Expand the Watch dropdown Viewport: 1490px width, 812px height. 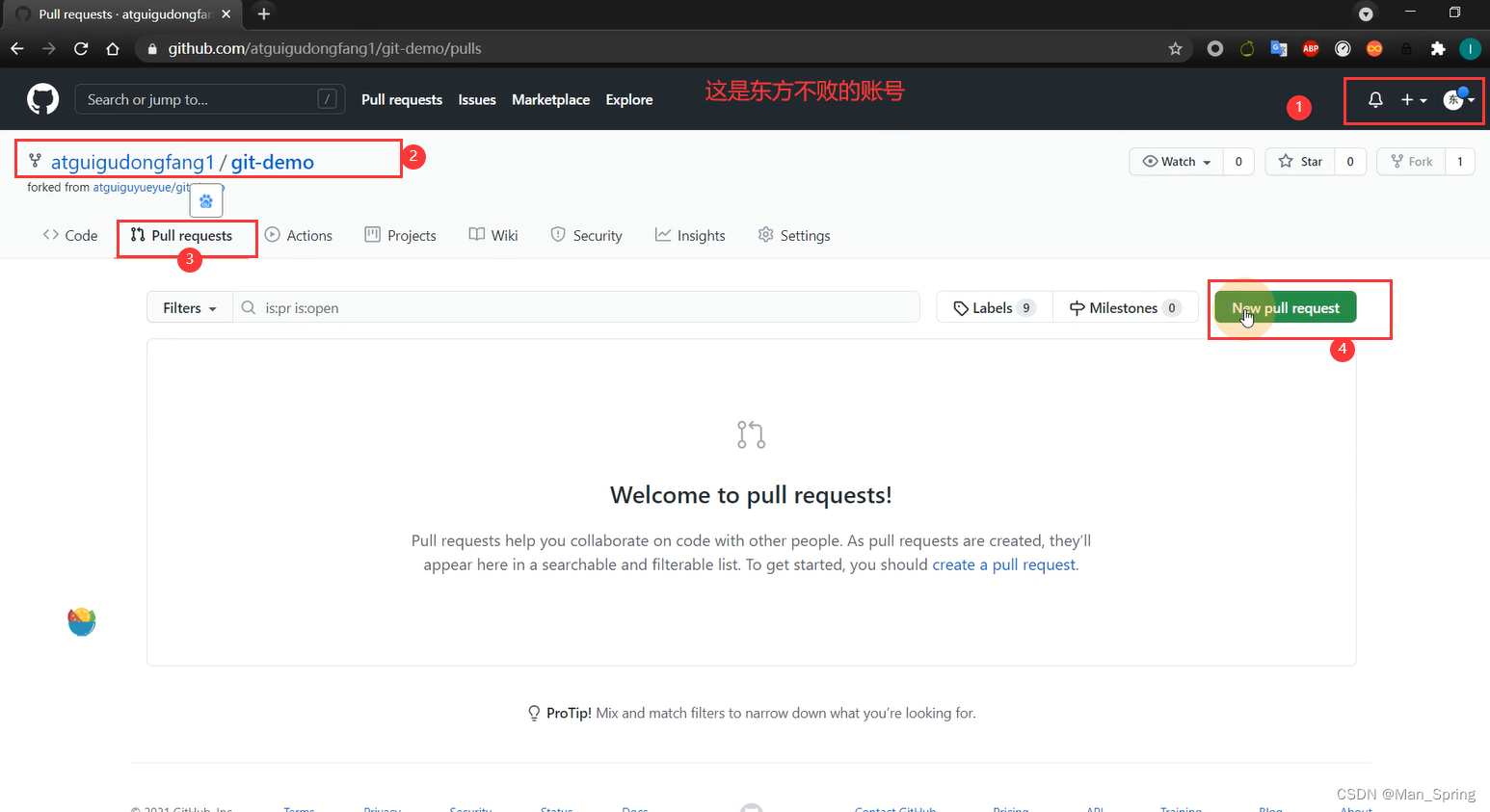(1176, 162)
